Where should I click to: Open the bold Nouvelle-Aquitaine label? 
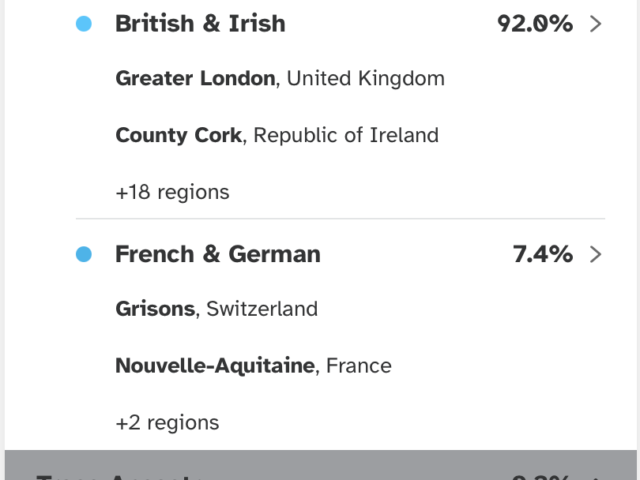pyautogui.click(x=215, y=366)
